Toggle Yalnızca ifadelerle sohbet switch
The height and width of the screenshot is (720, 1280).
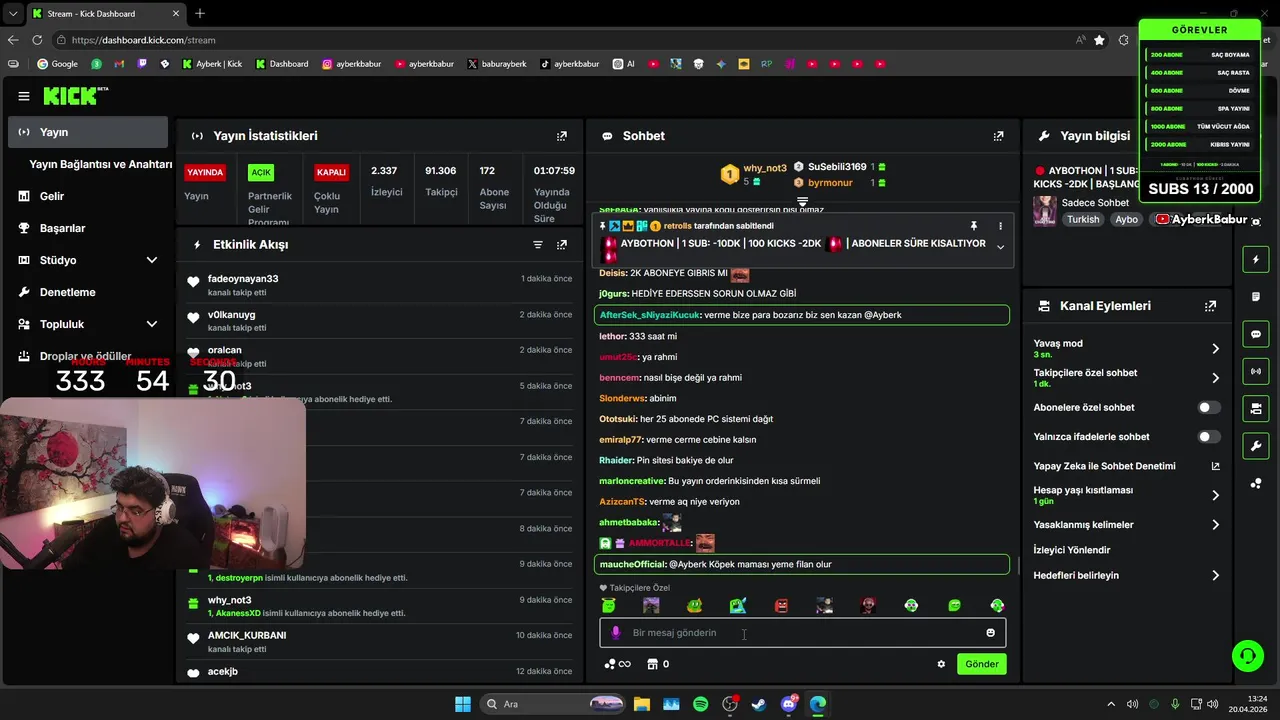point(1209,437)
